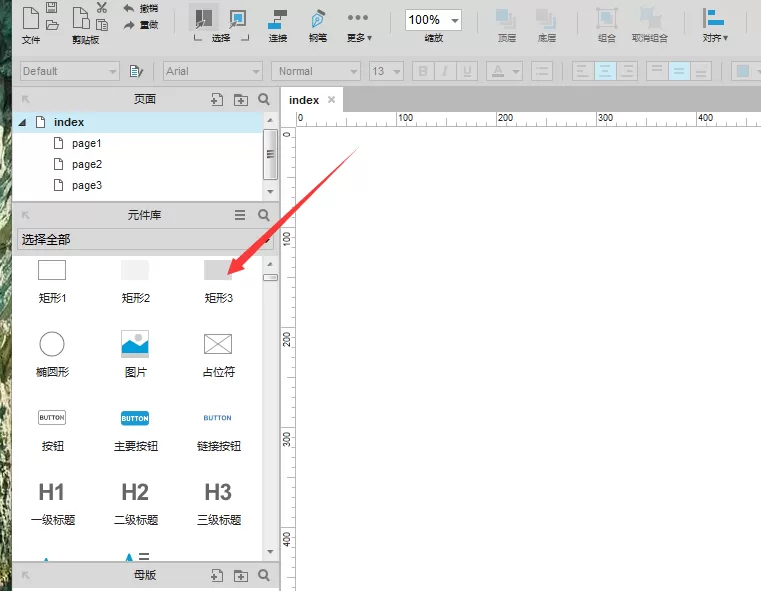This screenshot has width=761, height=591.
Task: Click the fill color swatch button
Action: coord(743,71)
